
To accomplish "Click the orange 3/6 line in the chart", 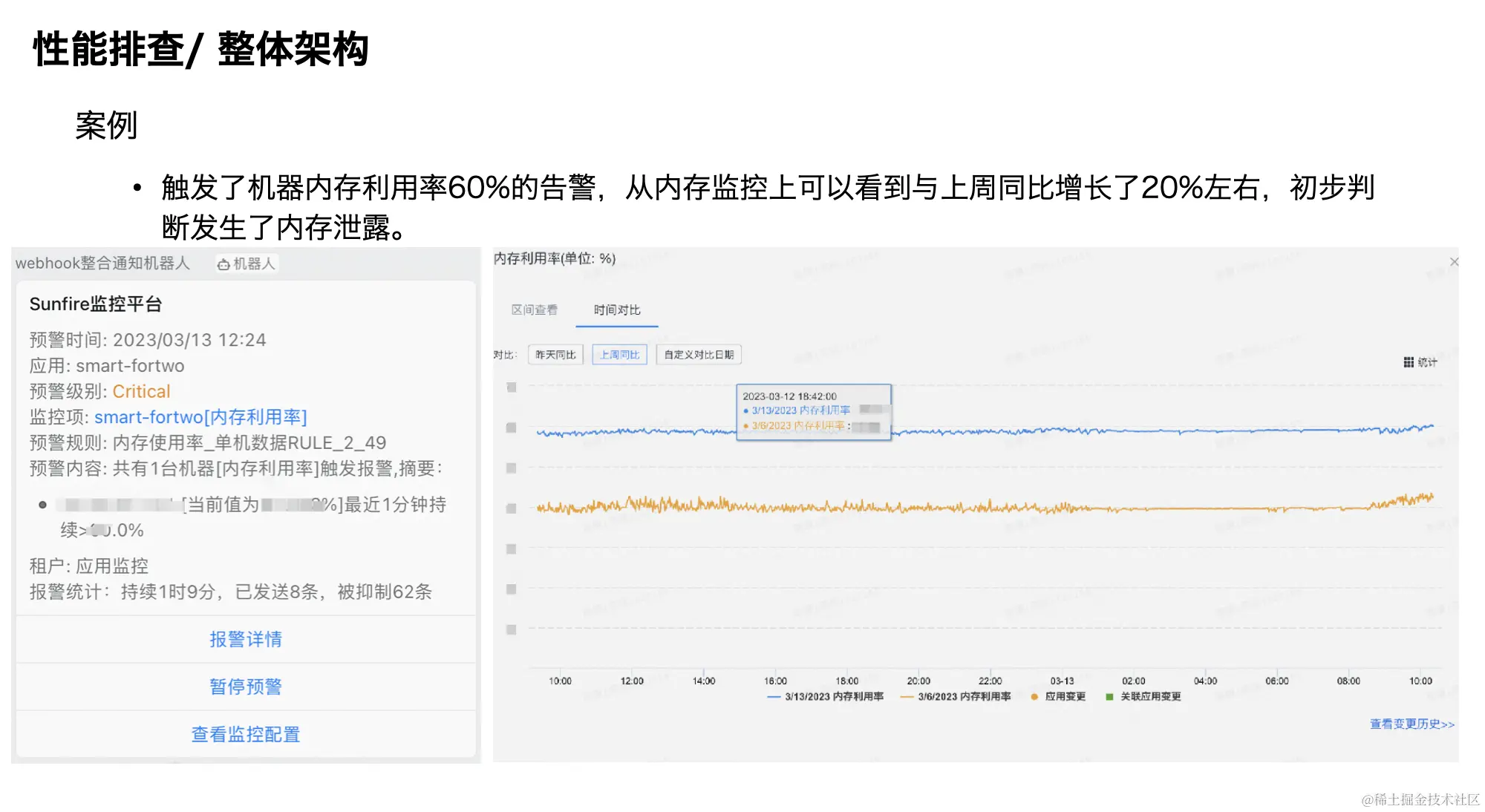I will point(1188,508).
